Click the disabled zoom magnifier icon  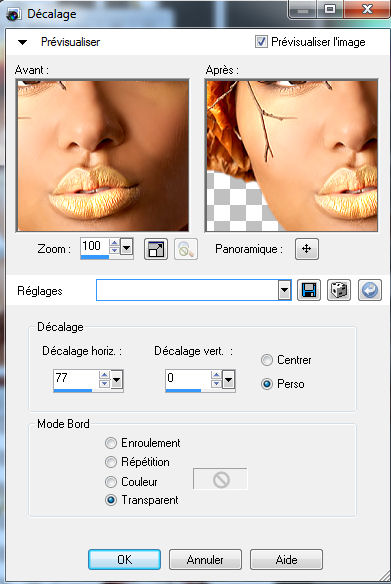(x=186, y=249)
